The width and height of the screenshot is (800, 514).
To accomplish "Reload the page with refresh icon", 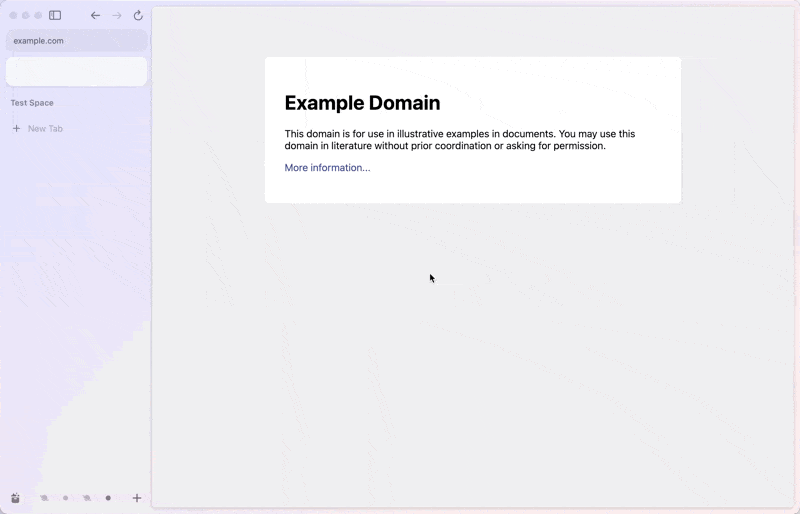I will click(138, 15).
